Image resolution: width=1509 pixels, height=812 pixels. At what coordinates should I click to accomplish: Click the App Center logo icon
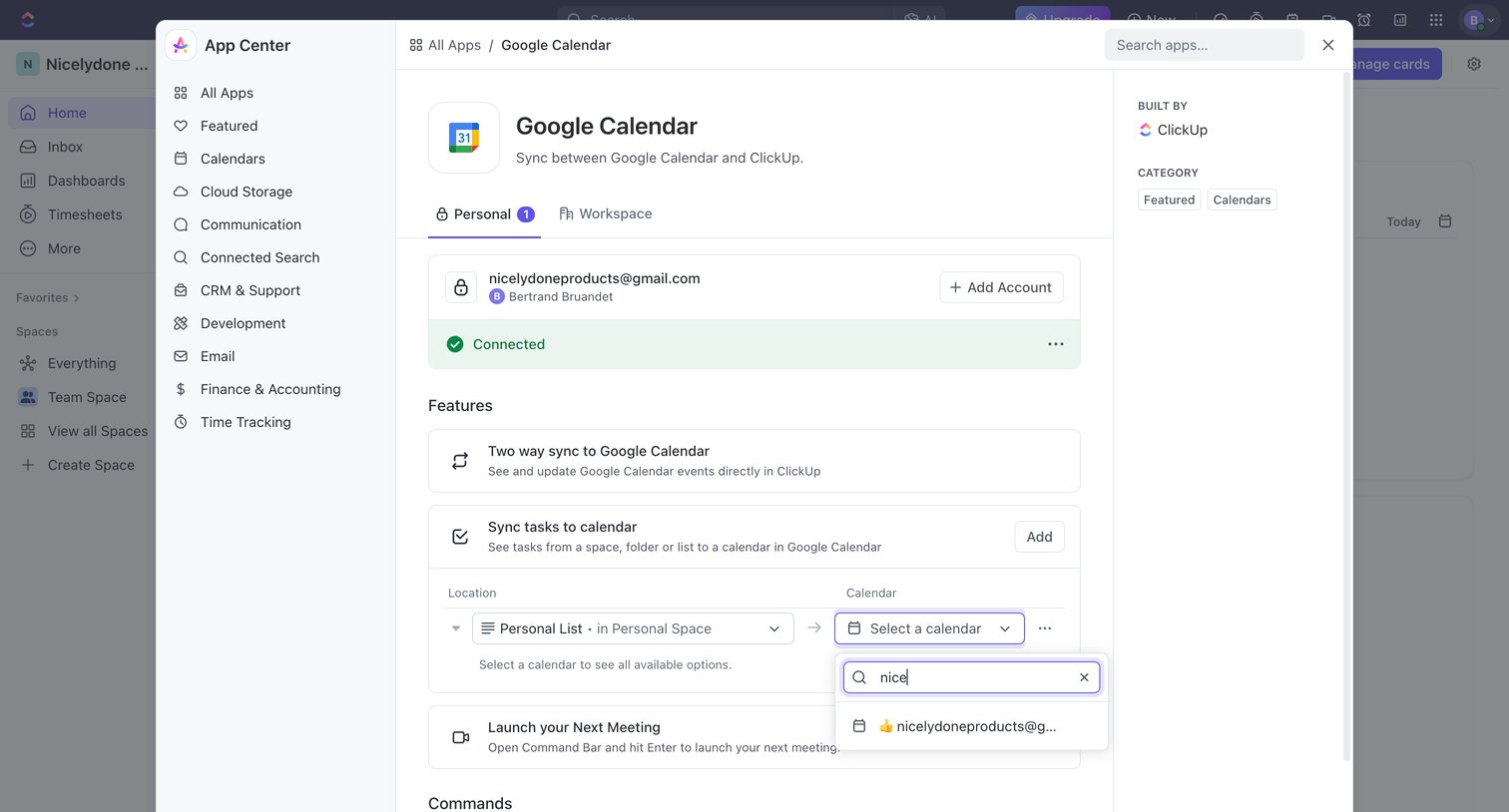pos(181,45)
